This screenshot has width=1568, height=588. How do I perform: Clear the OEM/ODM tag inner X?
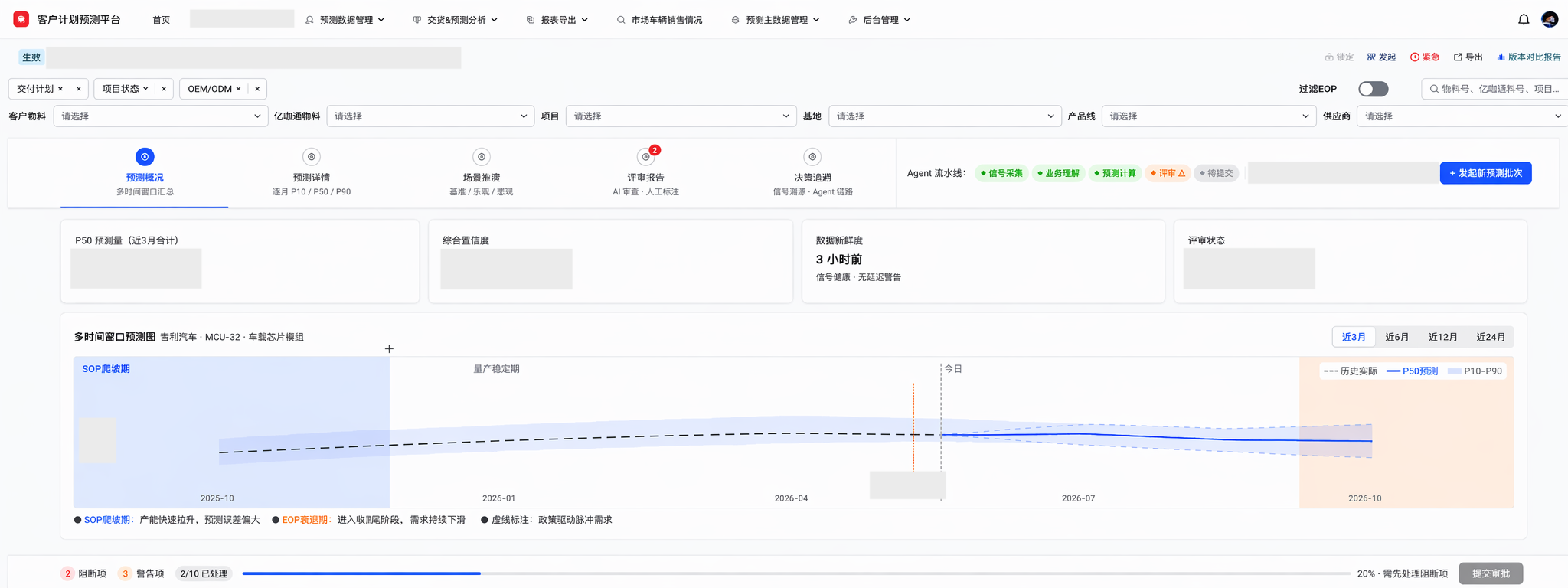238,89
